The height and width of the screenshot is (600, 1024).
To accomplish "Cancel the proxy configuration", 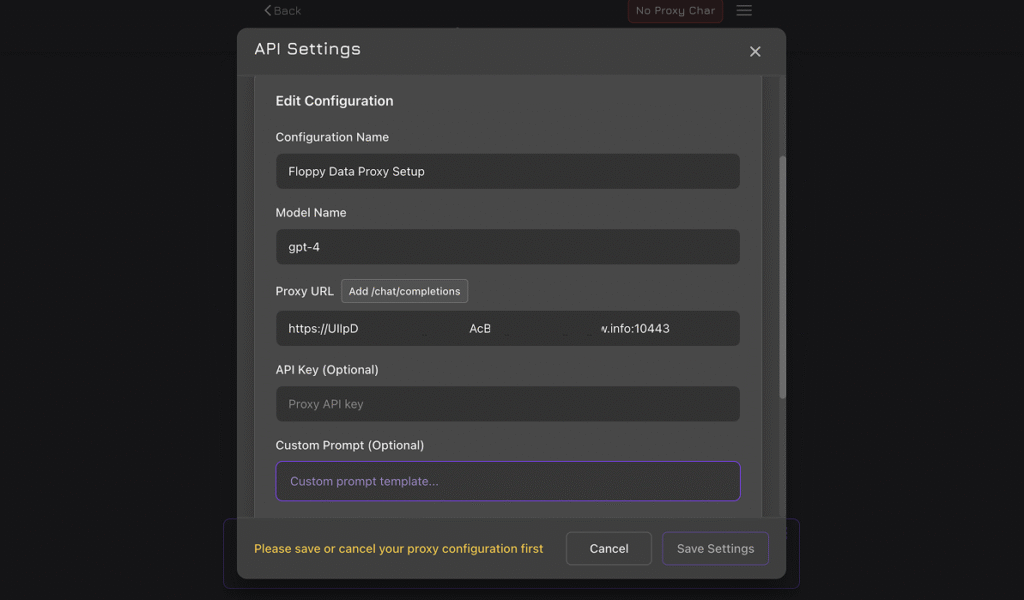I will coord(609,548).
